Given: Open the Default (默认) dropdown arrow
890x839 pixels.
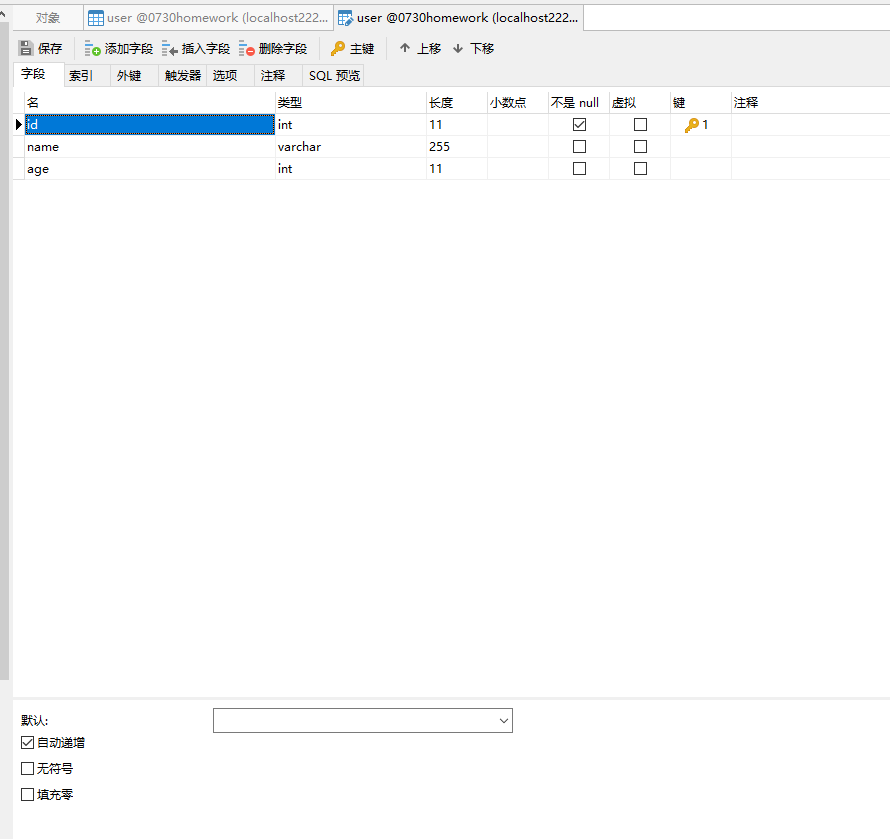Looking at the screenshot, I should tap(503, 721).
